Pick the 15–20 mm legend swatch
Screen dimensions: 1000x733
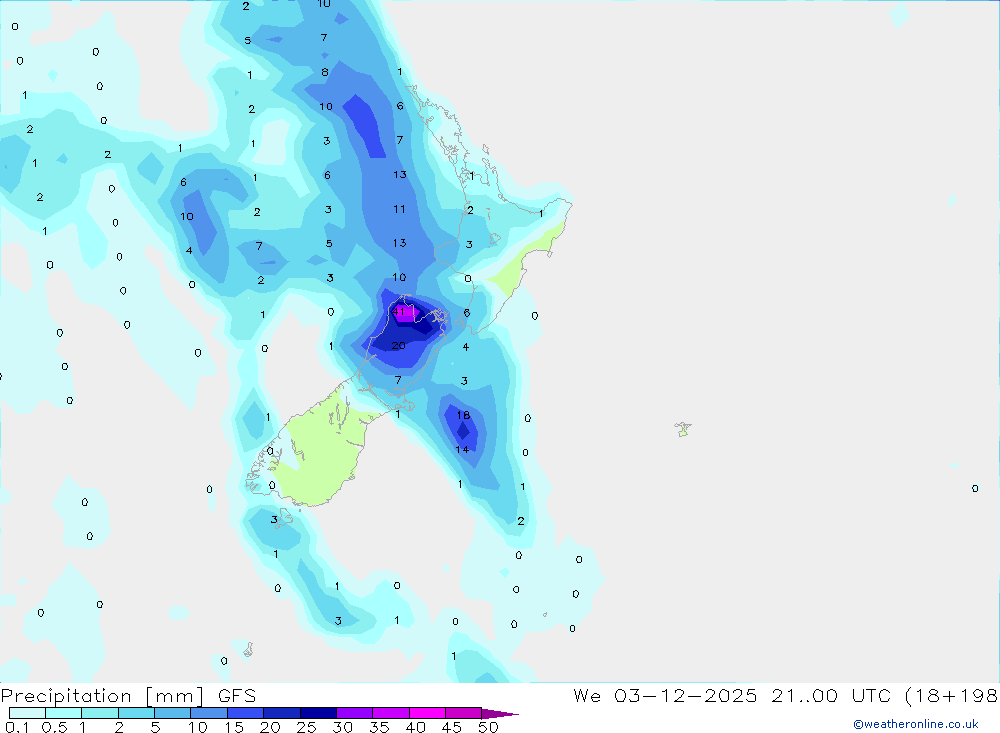point(246,713)
